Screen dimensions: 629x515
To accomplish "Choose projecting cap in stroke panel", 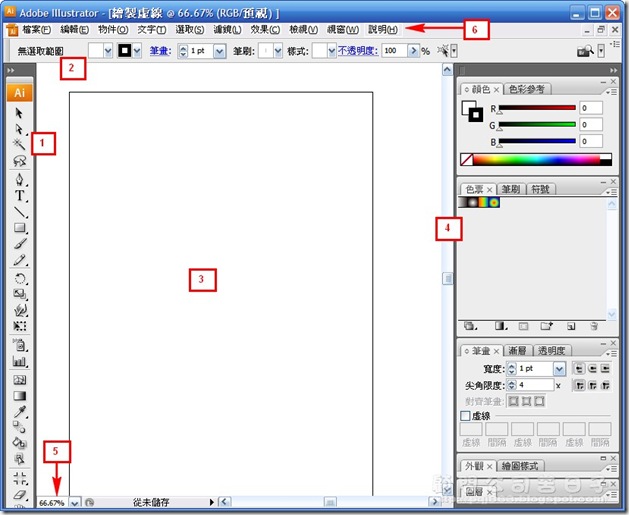I will coord(605,368).
